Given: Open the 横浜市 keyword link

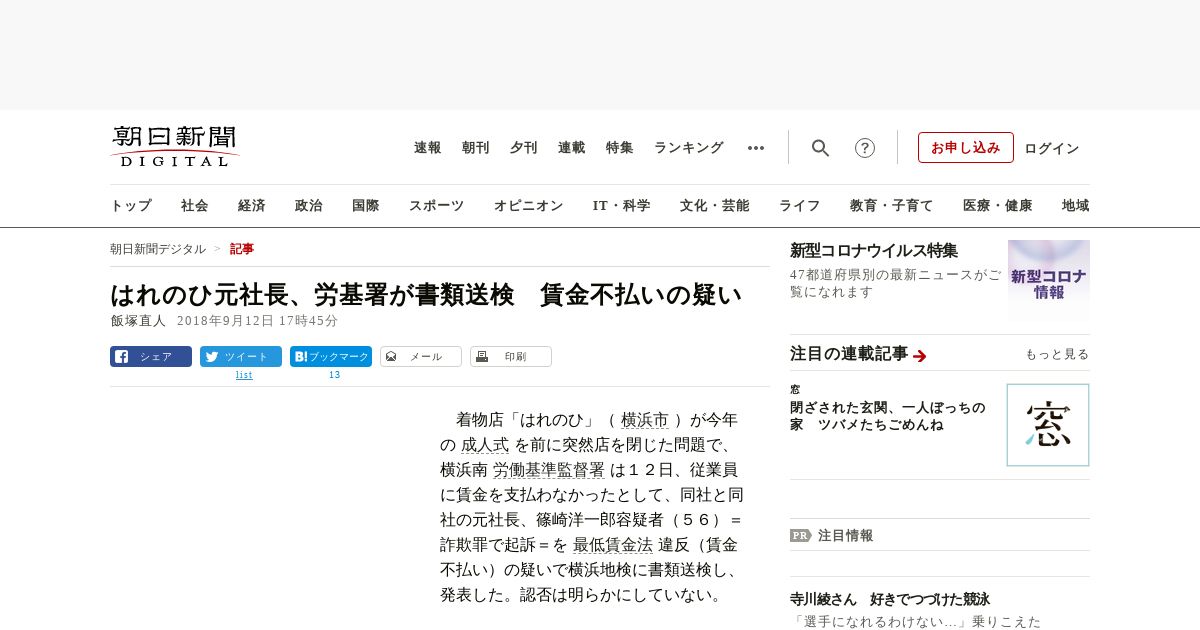Looking at the screenshot, I should (645, 420).
